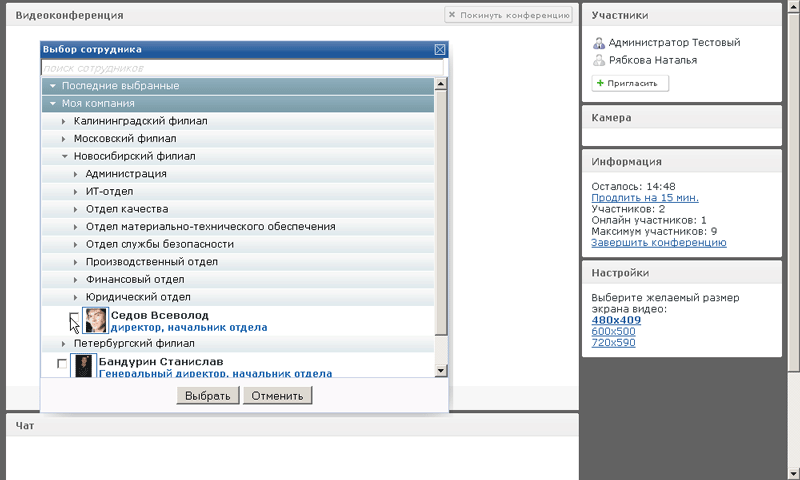Screen dimensions: 800x480
Task: Click the Отменить button
Action: pyautogui.click(x=278, y=396)
